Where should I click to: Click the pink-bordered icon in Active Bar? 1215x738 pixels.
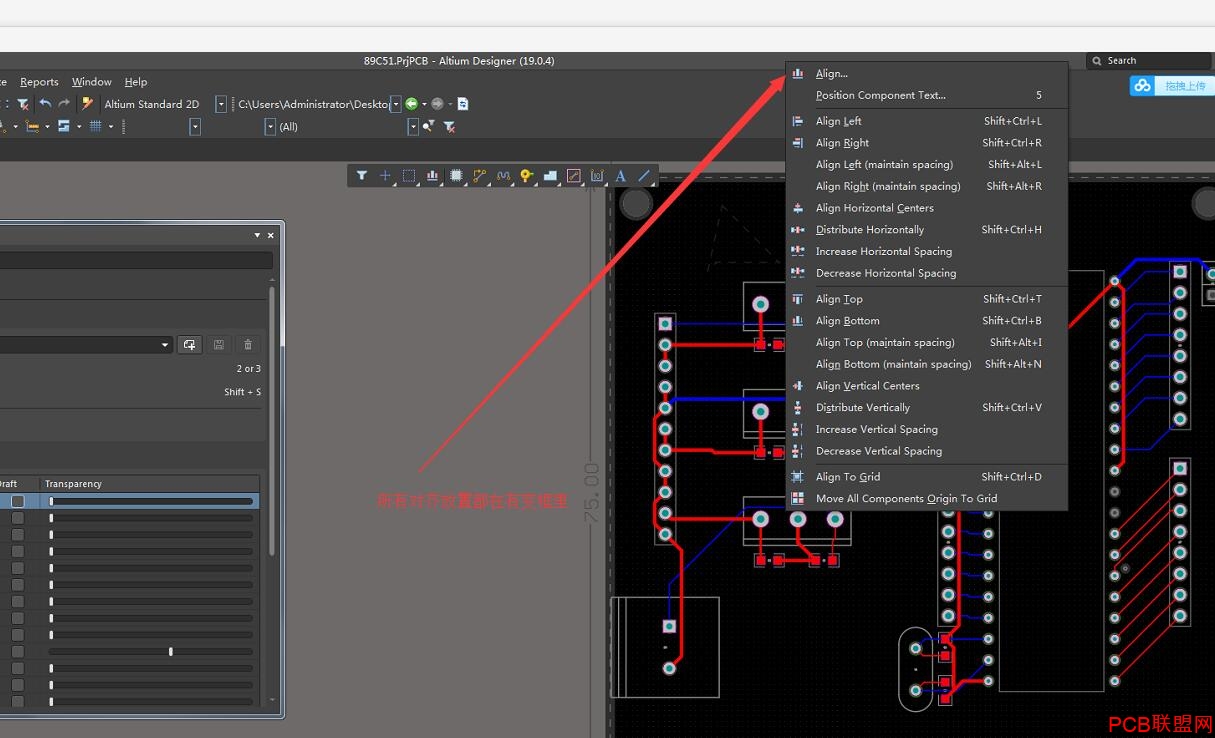click(x=574, y=176)
